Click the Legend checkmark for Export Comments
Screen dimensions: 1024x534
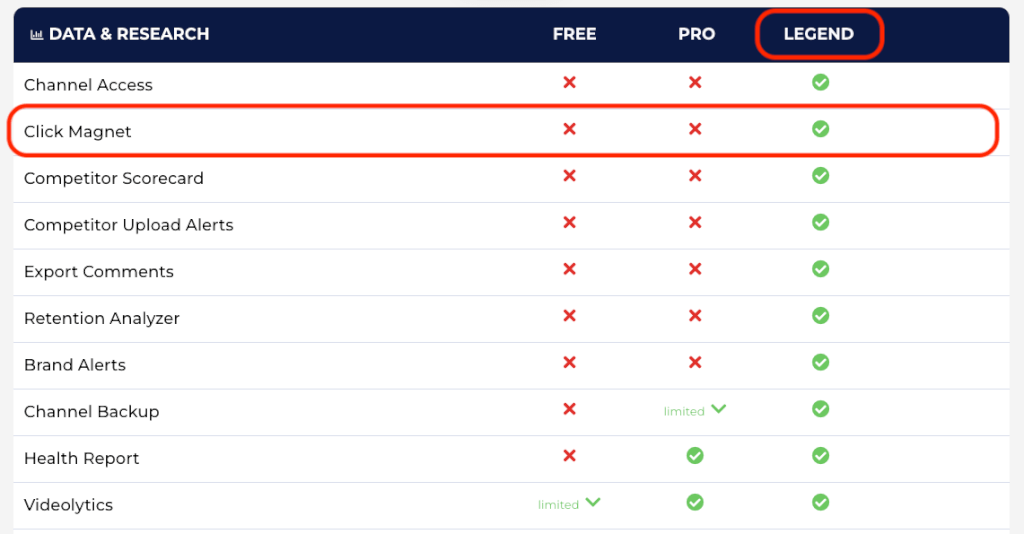pyautogui.click(x=820, y=269)
